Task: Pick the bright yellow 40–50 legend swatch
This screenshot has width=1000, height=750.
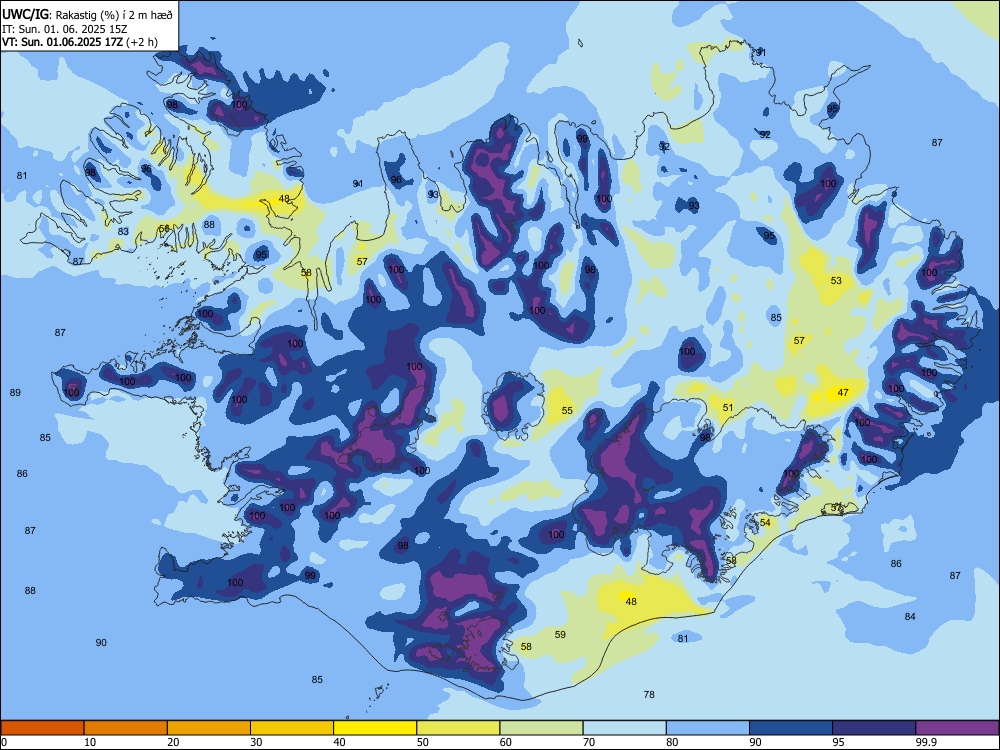Action: pyautogui.click(x=375, y=728)
